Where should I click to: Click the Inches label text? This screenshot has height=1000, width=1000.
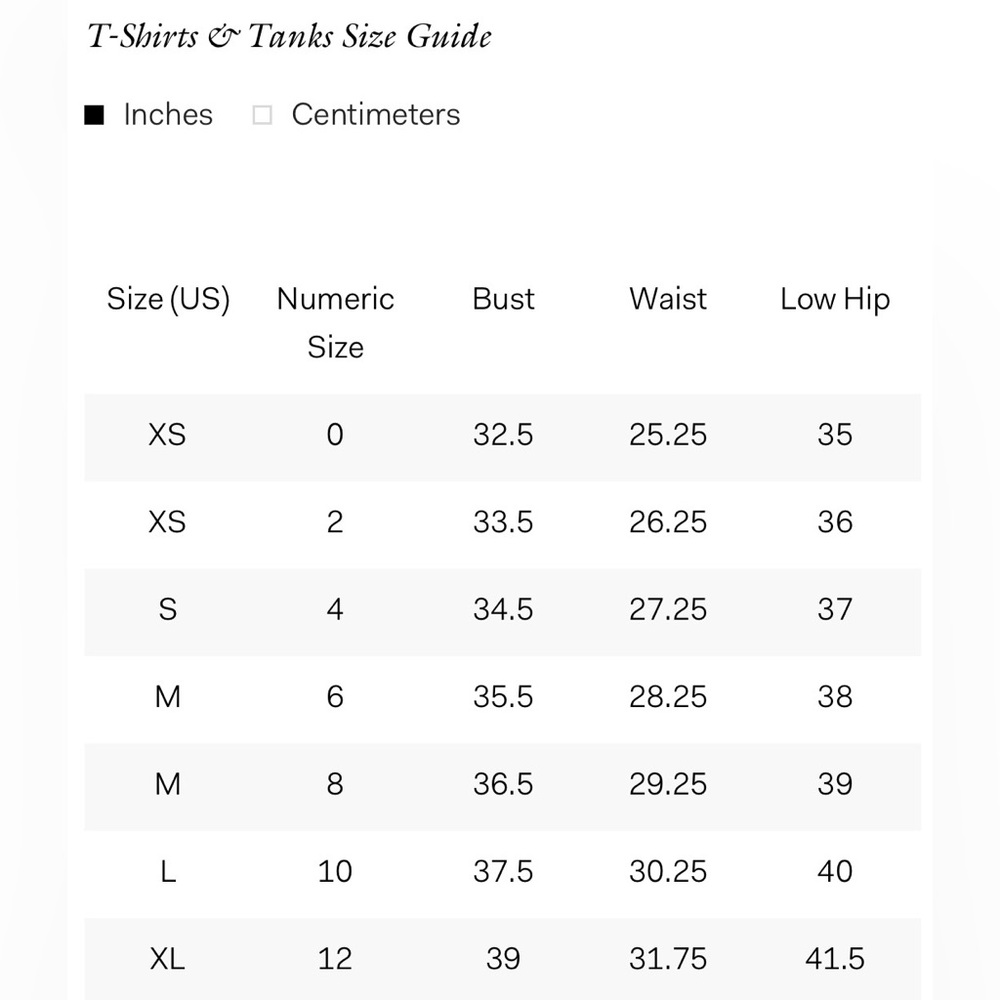click(x=168, y=115)
